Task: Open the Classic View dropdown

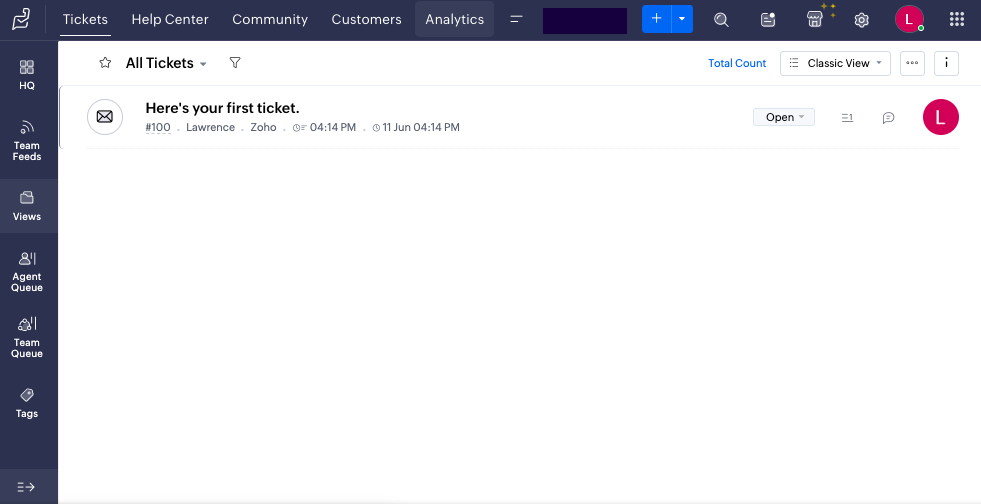Action: pos(835,63)
